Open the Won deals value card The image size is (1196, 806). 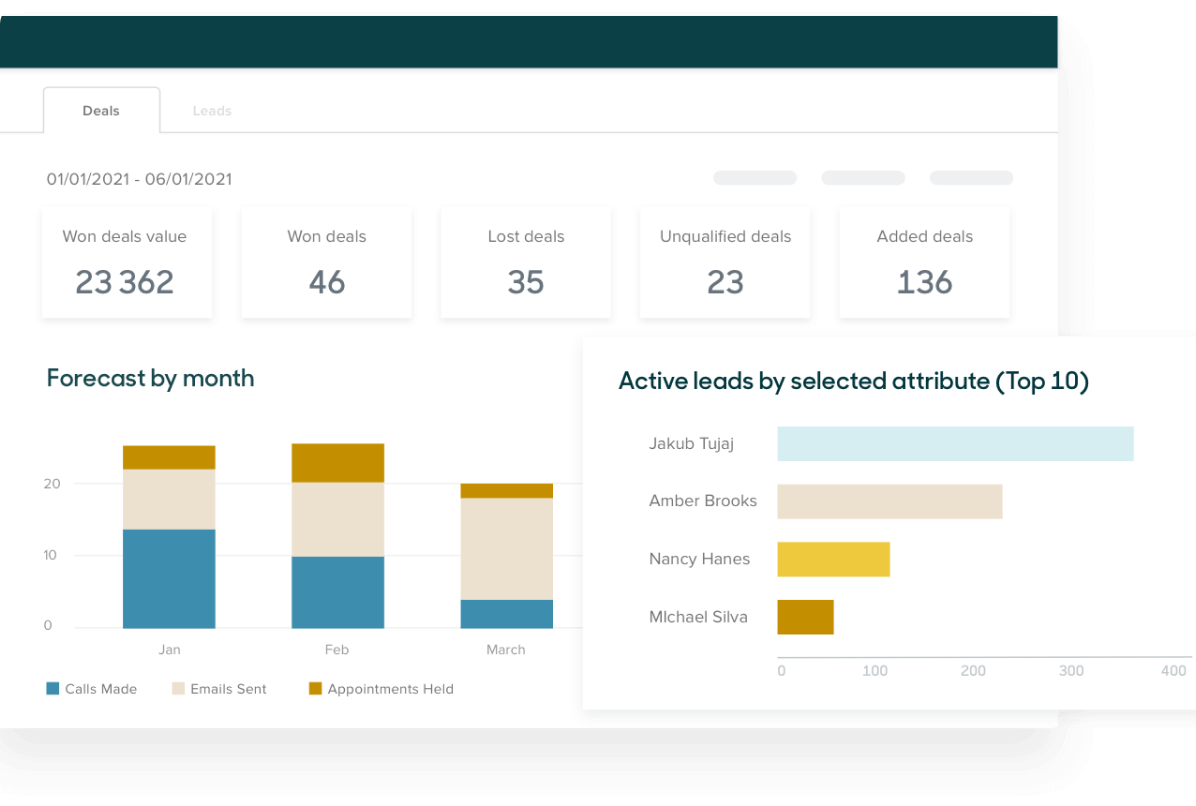(x=127, y=263)
